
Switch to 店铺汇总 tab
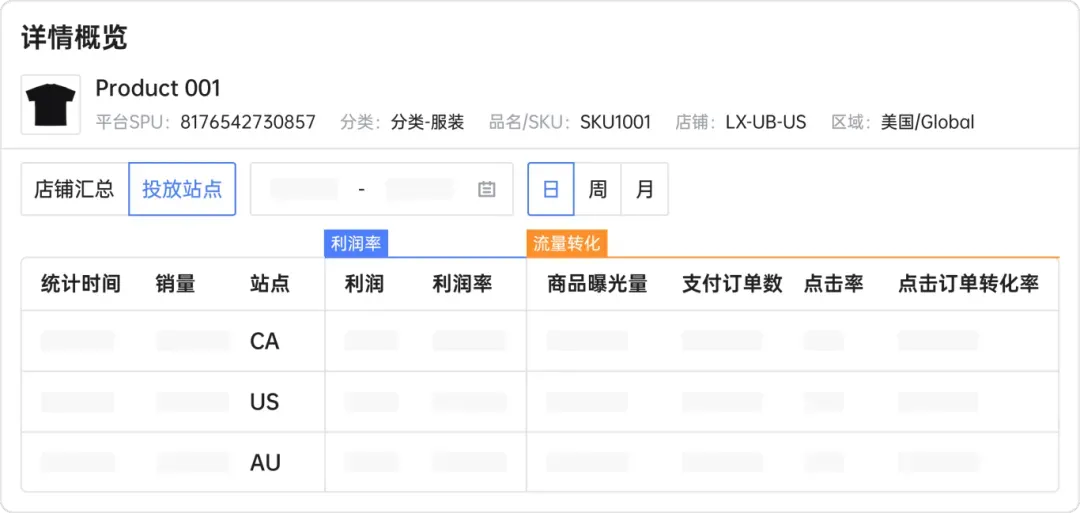coord(74,189)
